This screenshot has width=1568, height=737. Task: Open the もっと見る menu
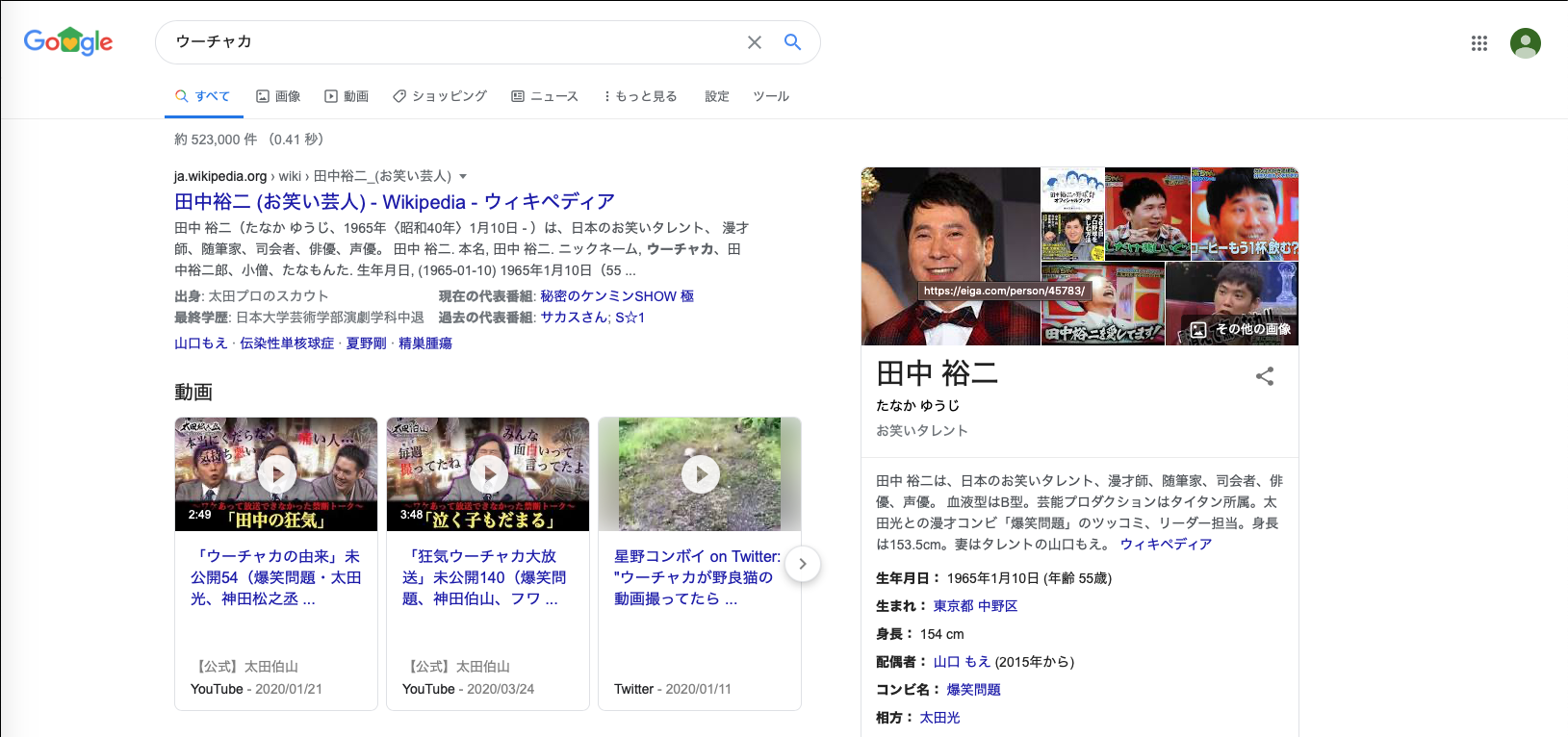[641, 96]
